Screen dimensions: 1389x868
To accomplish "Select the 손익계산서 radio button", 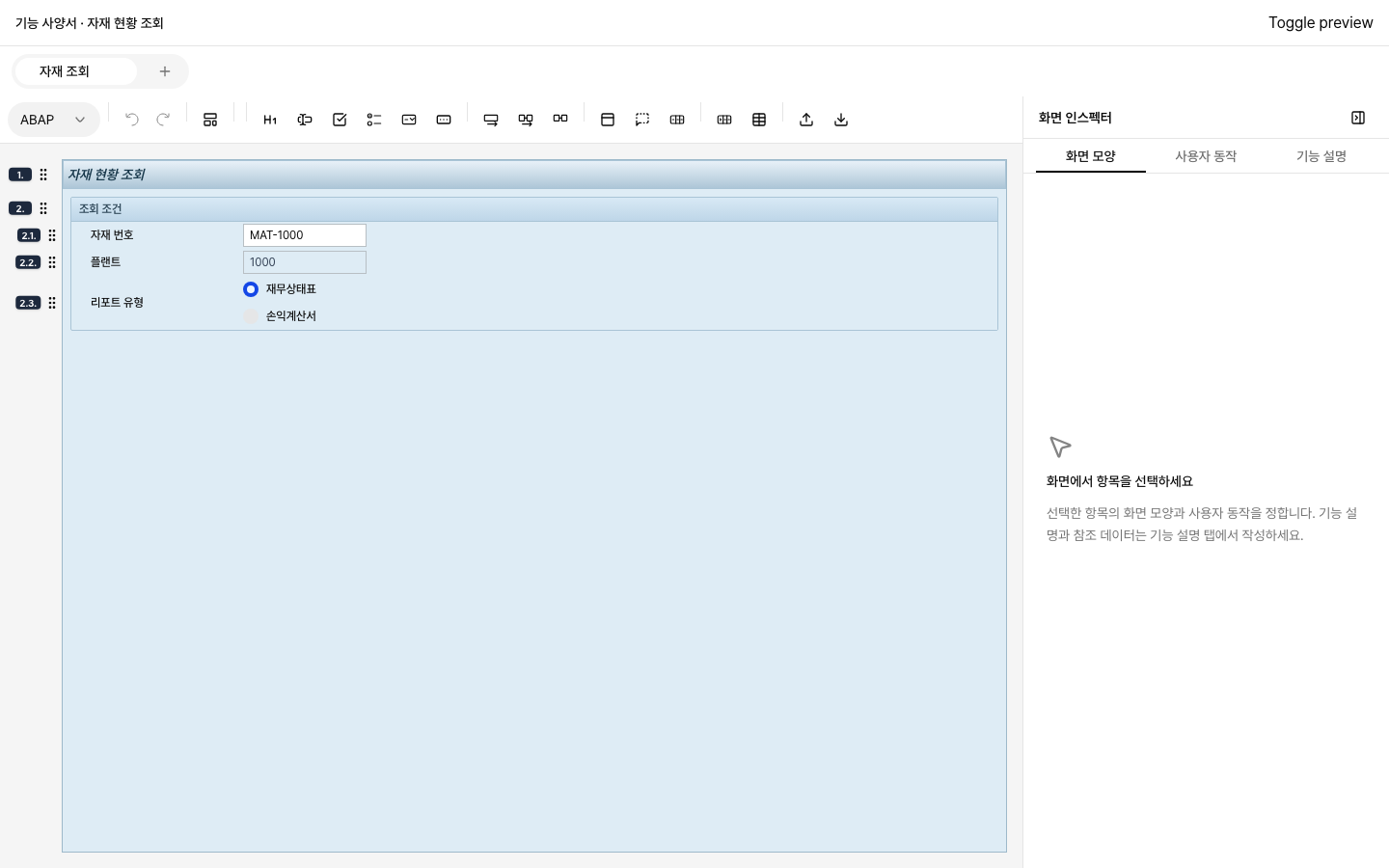I will tap(251, 316).
